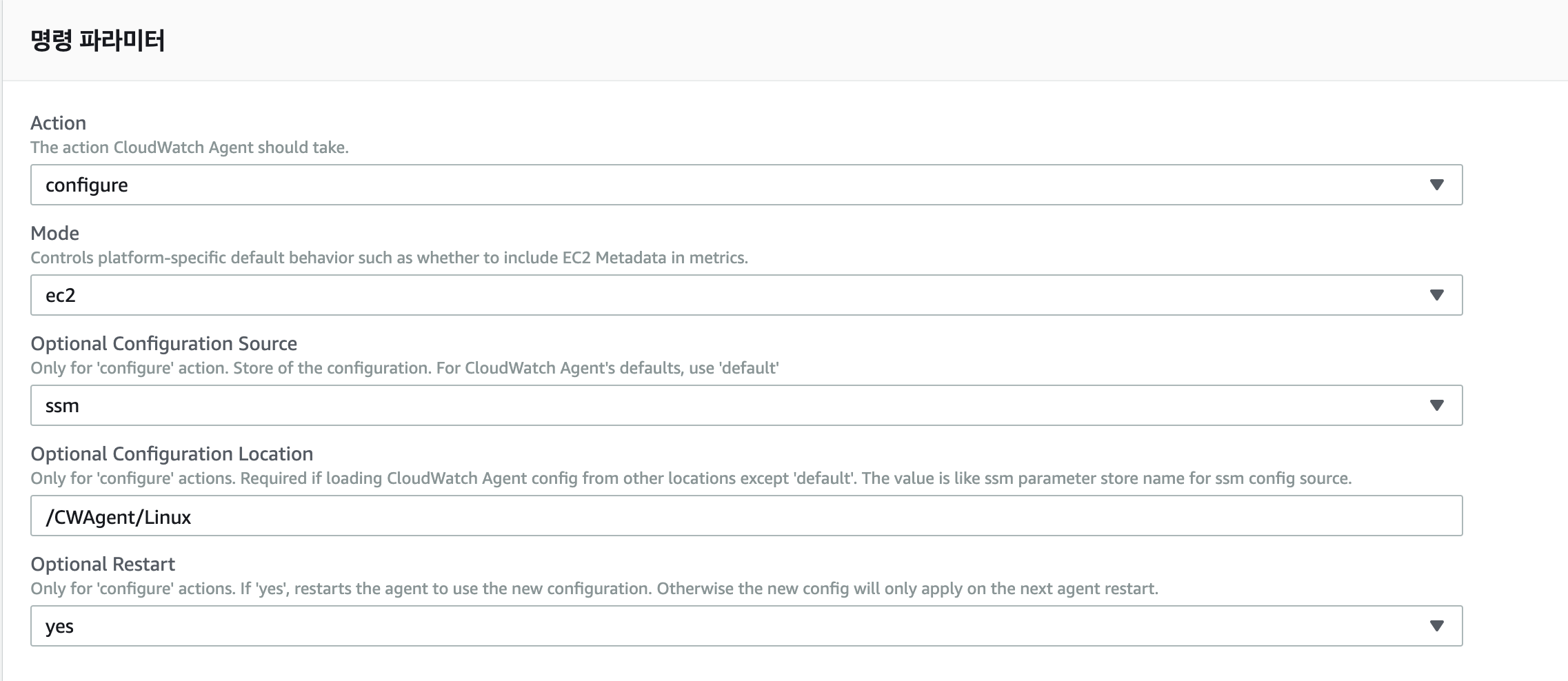Click the Action field label

coord(59,123)
